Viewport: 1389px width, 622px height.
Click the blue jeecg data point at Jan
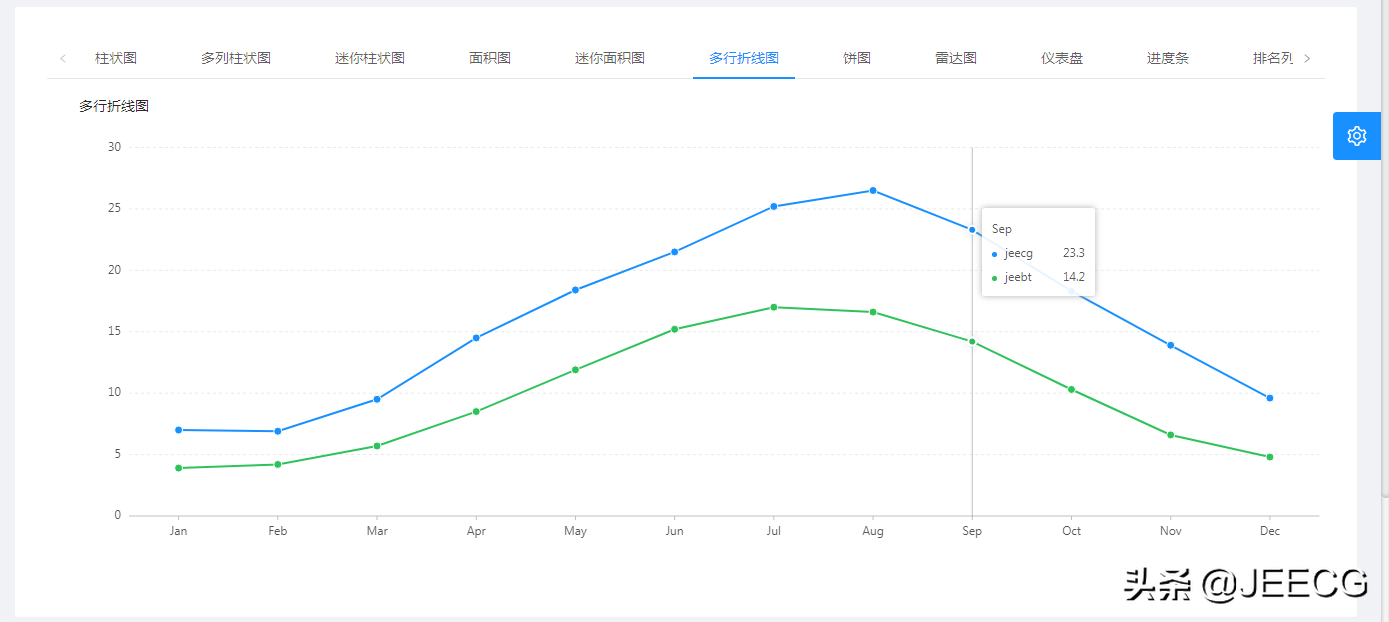click(179, 430)
